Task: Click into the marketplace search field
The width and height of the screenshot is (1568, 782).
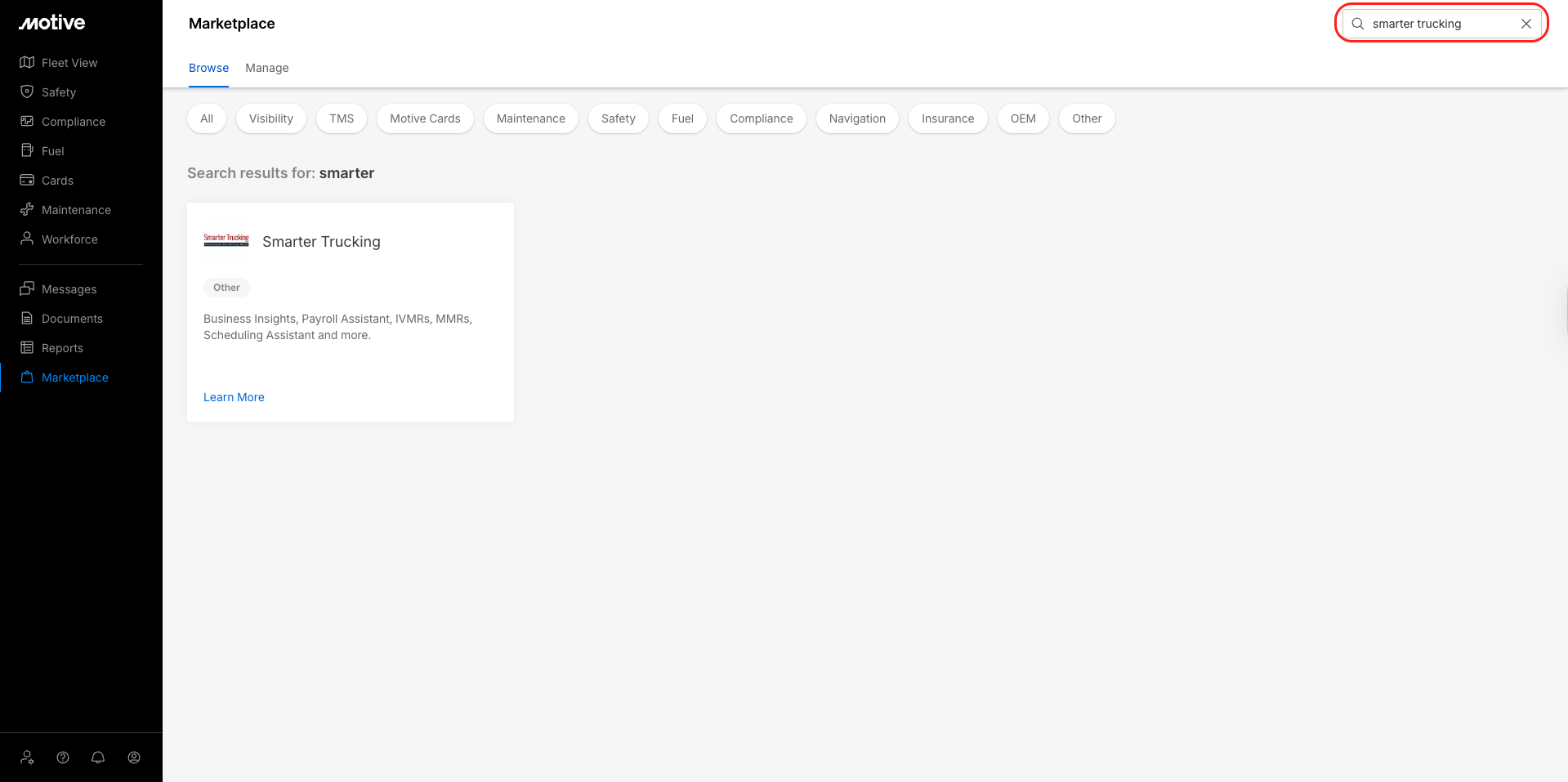Action: pos(1441,24)
